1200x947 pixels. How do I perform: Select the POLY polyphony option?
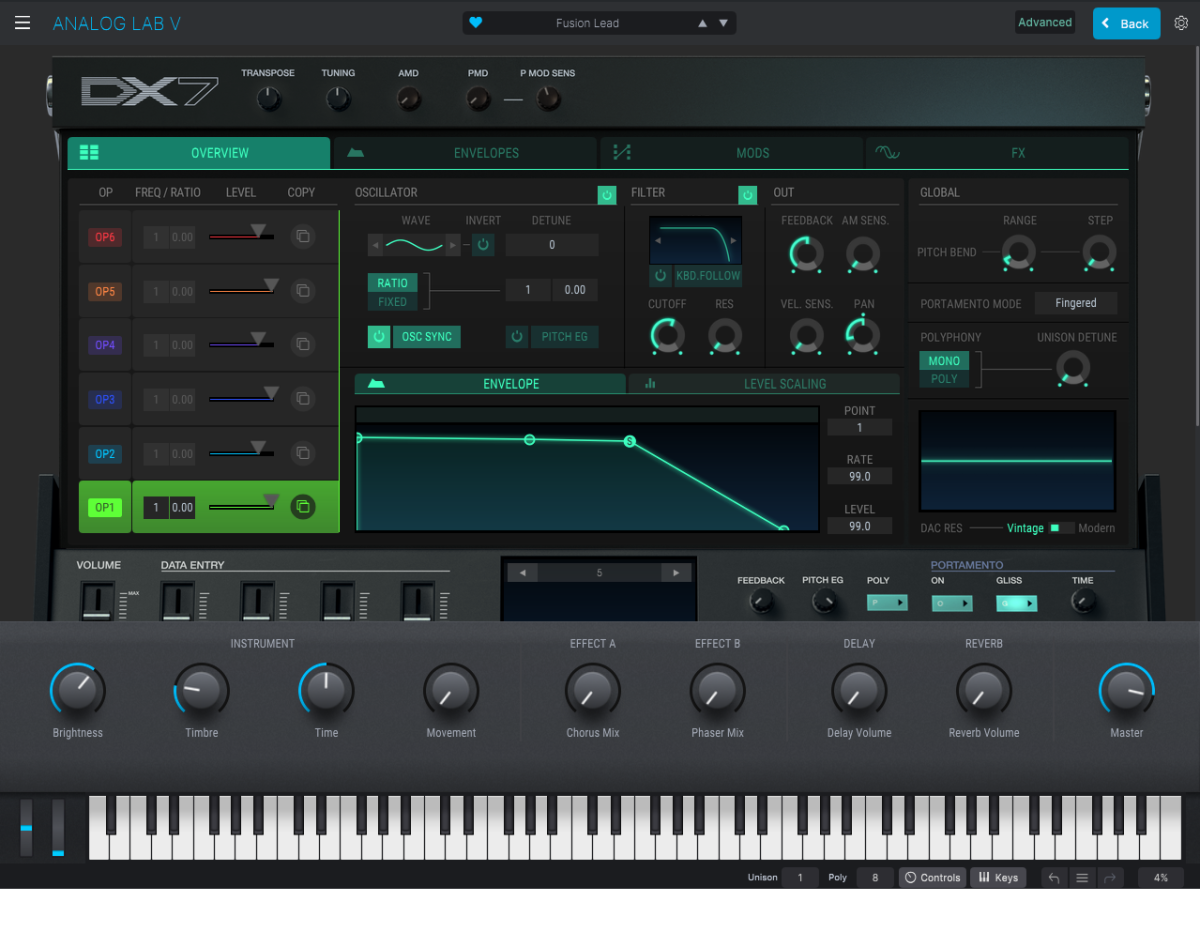click(x=944, y=379)
